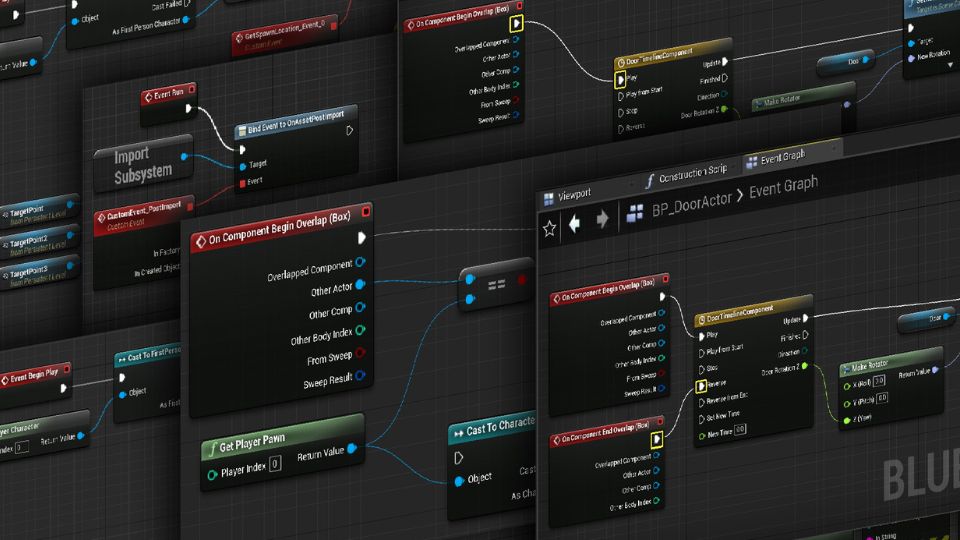Screen dimensions: 960x540
Task: Click the Player Index value field
Action: tap(274, 463)
